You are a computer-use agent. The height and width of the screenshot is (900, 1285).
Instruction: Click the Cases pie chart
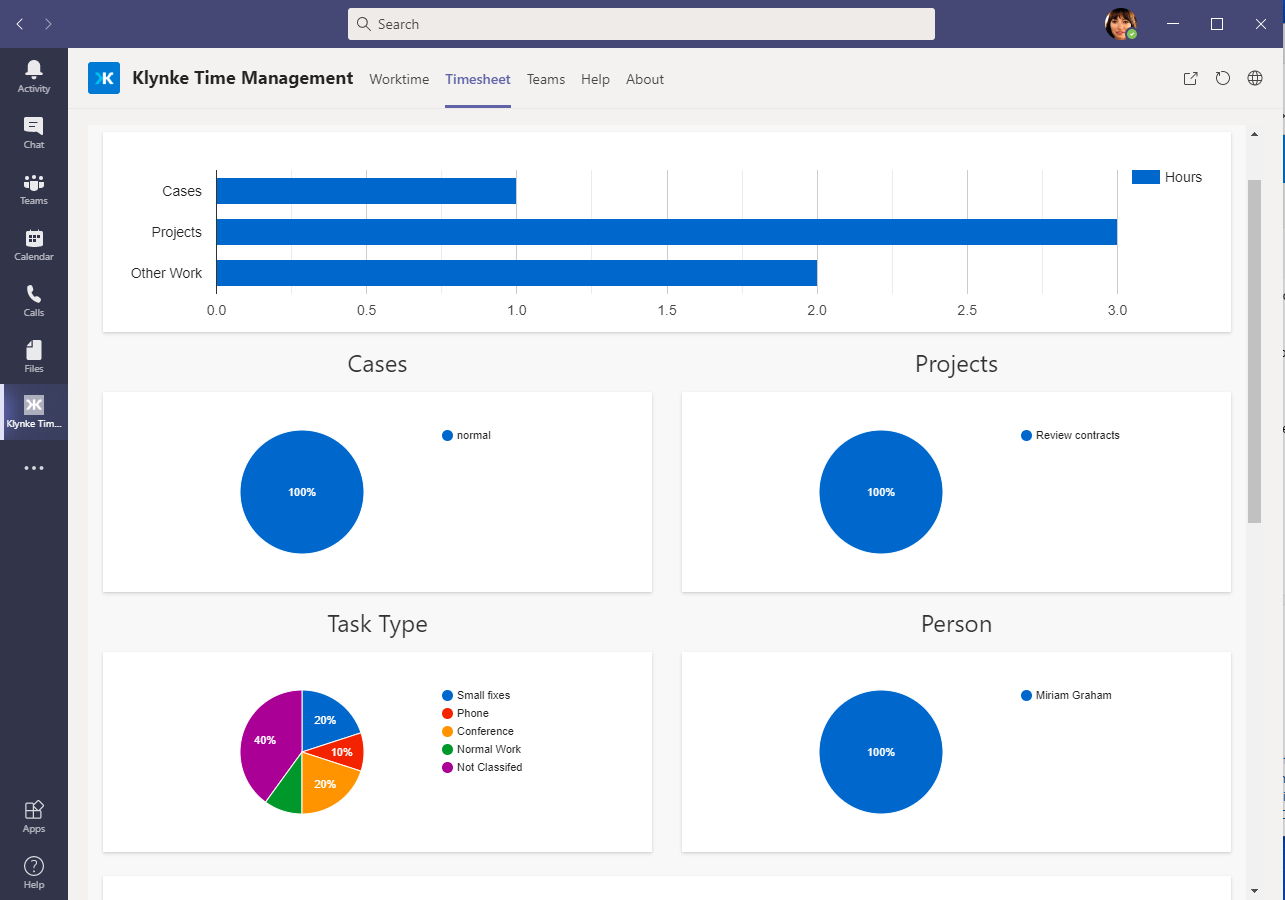point(302,492)
